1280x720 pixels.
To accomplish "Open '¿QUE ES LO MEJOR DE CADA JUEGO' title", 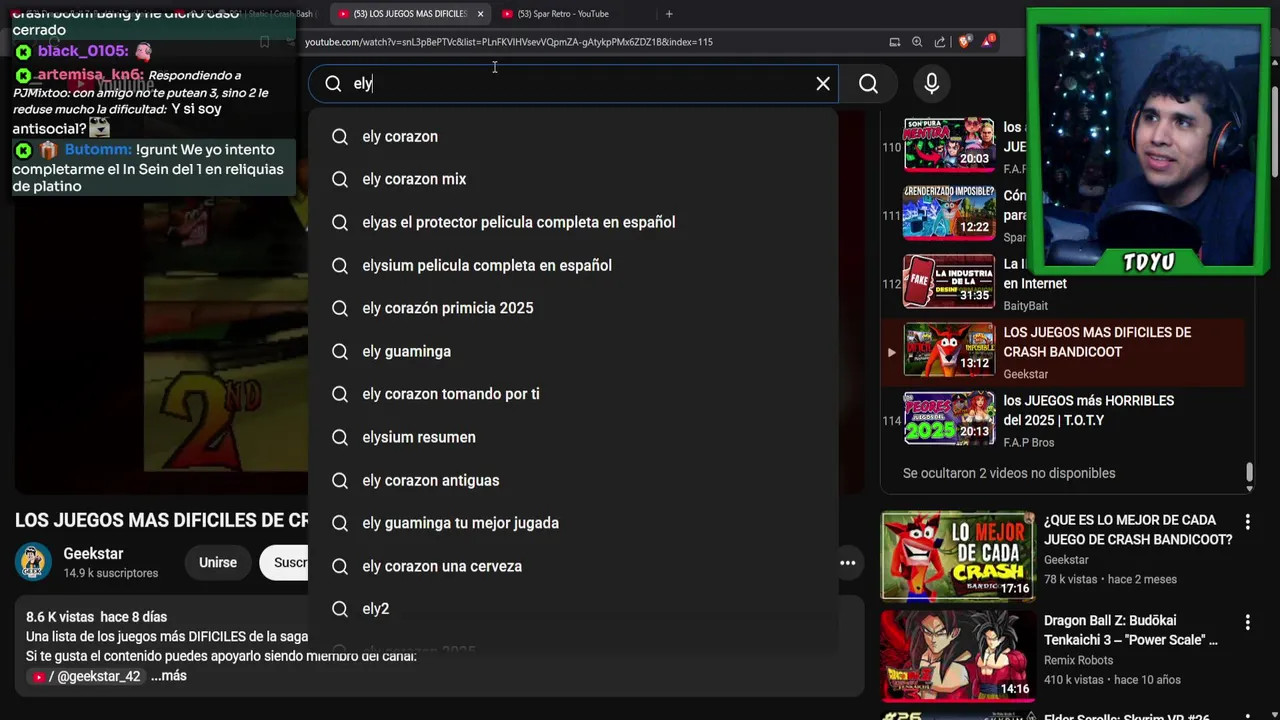I will click(x=1138, y=530).
